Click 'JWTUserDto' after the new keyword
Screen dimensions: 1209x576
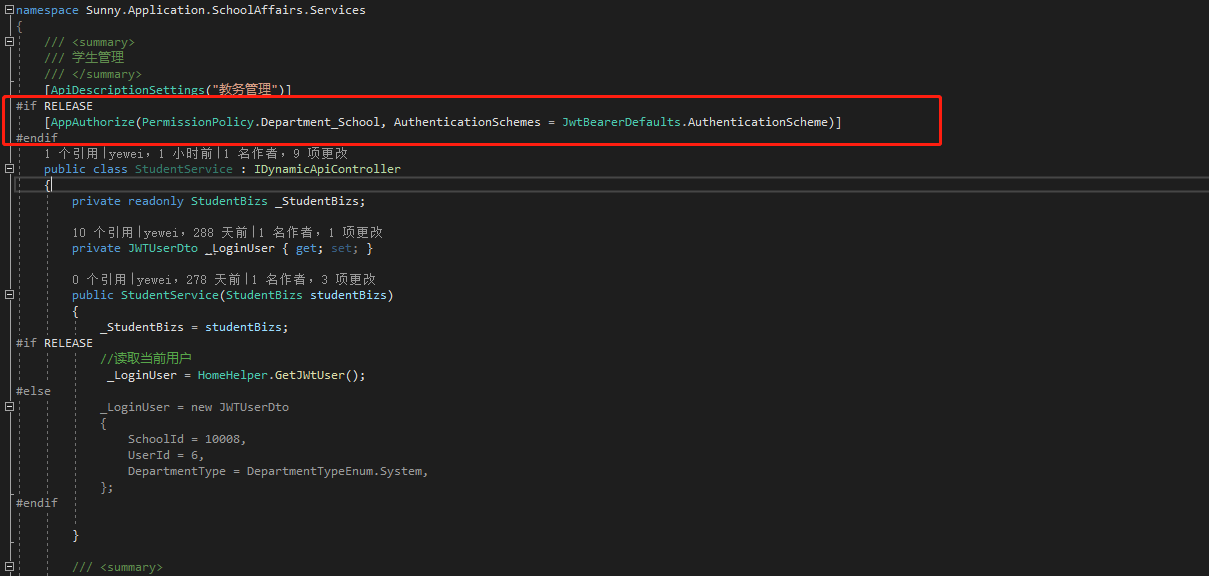coord(254,407)
